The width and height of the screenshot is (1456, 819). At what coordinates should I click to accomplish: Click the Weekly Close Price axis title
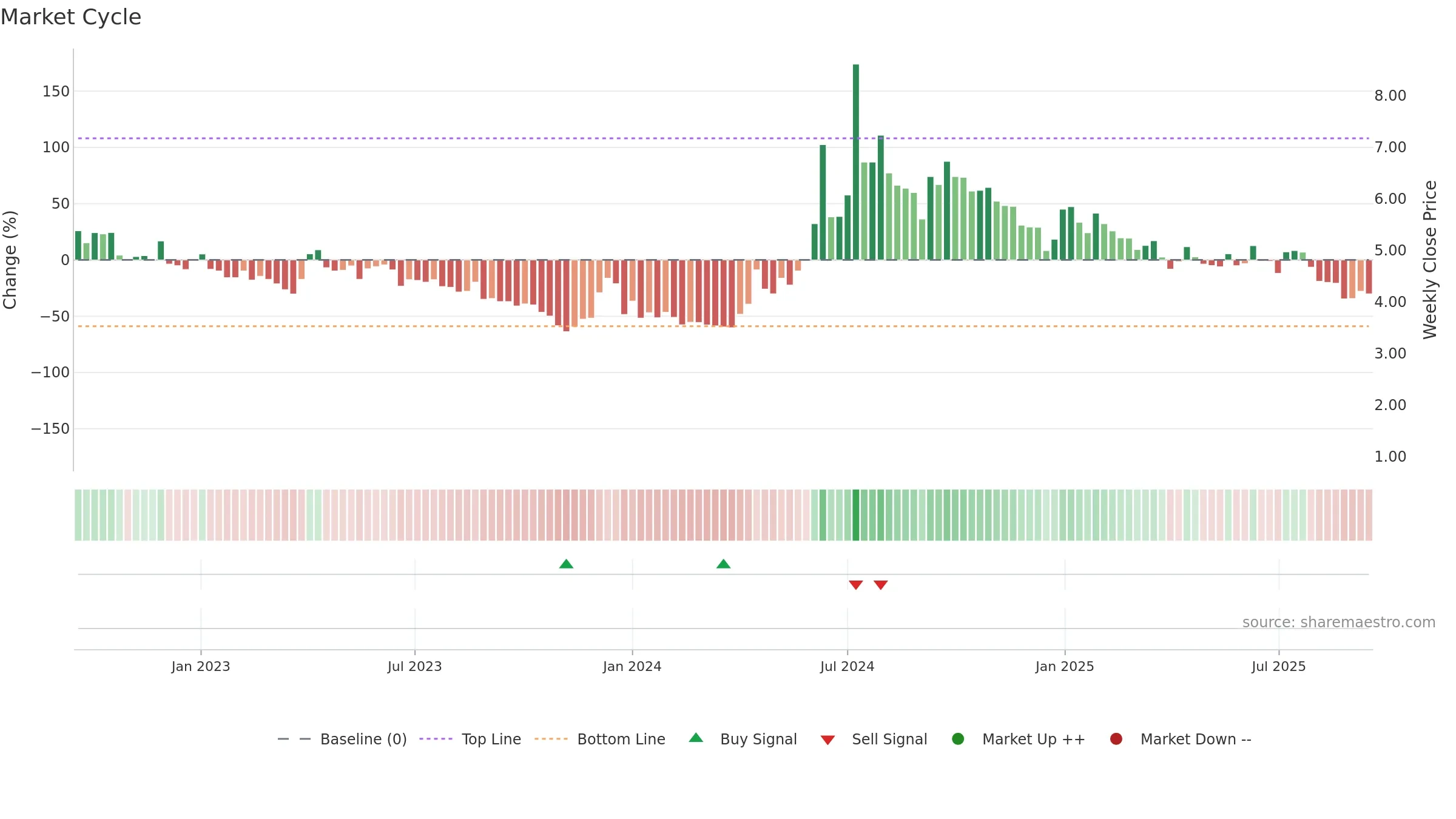point(1430,260)
